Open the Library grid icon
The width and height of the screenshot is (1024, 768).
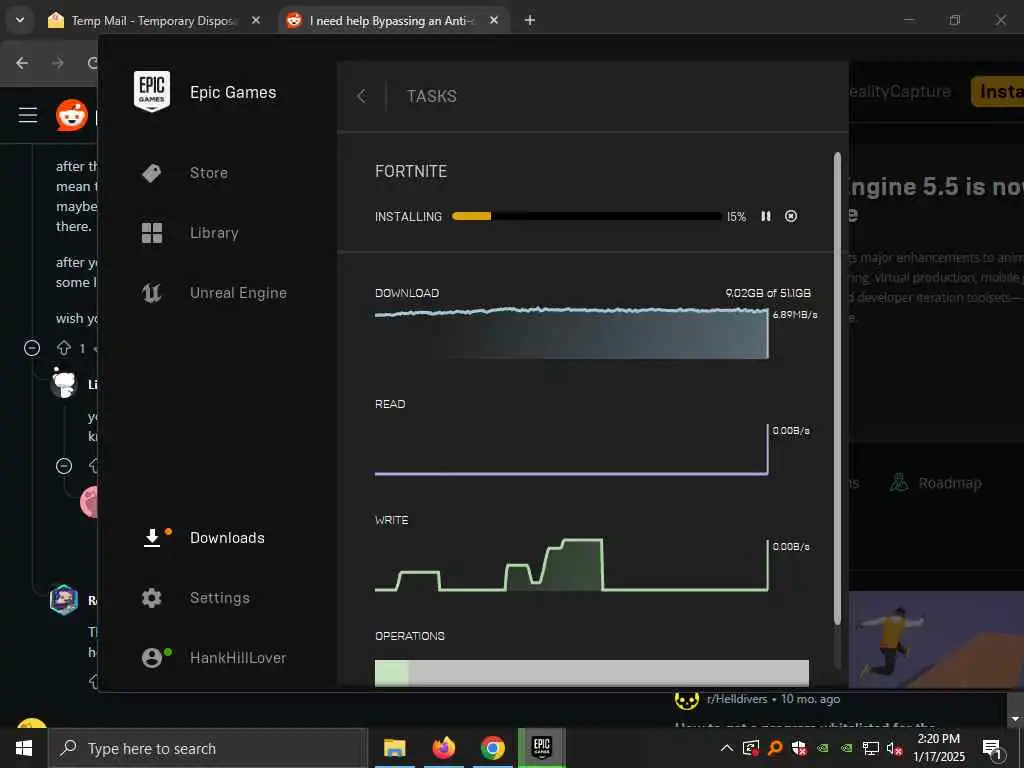click(x=152, y=232)
